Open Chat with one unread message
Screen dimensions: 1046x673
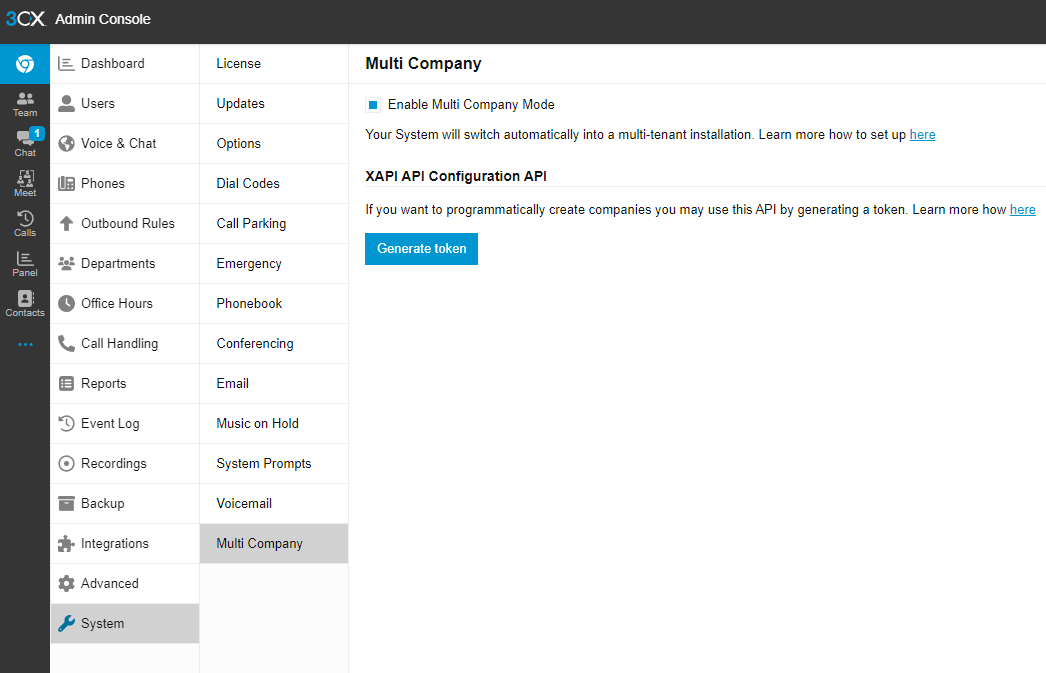point(25,143)
